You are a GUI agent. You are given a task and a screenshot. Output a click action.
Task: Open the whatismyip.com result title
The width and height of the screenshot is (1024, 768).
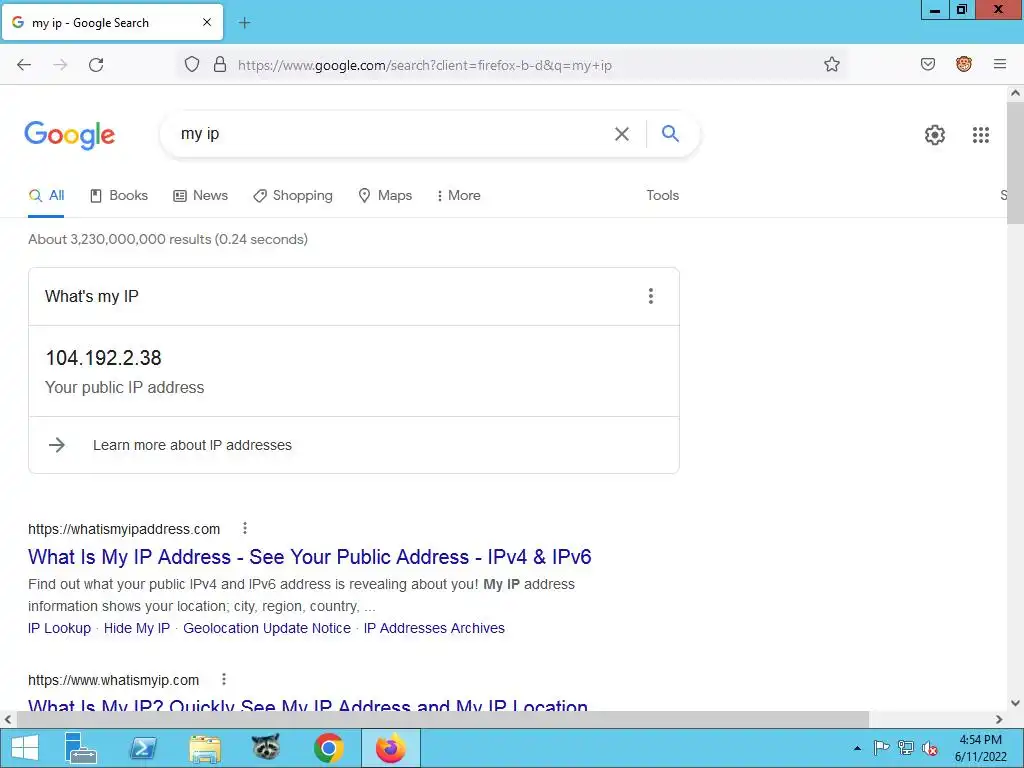pyautogui.click(x=308, y=704)
